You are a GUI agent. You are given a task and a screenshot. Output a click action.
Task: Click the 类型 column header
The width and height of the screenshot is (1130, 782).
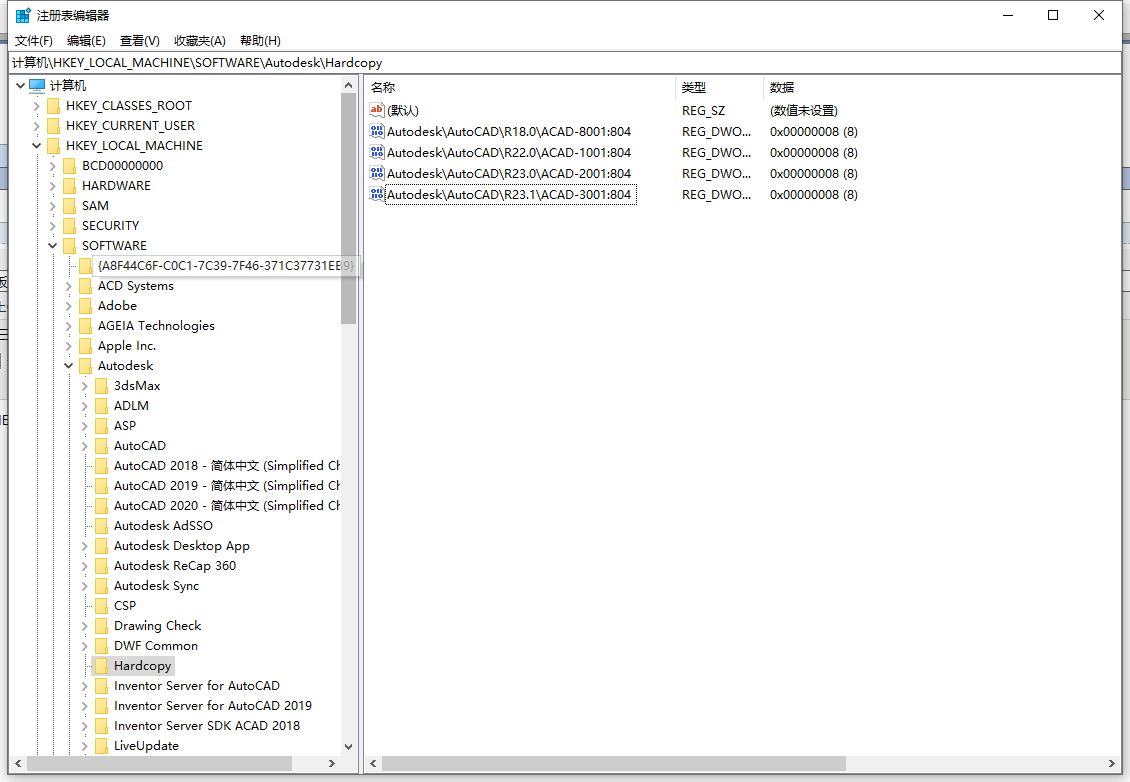719,87
